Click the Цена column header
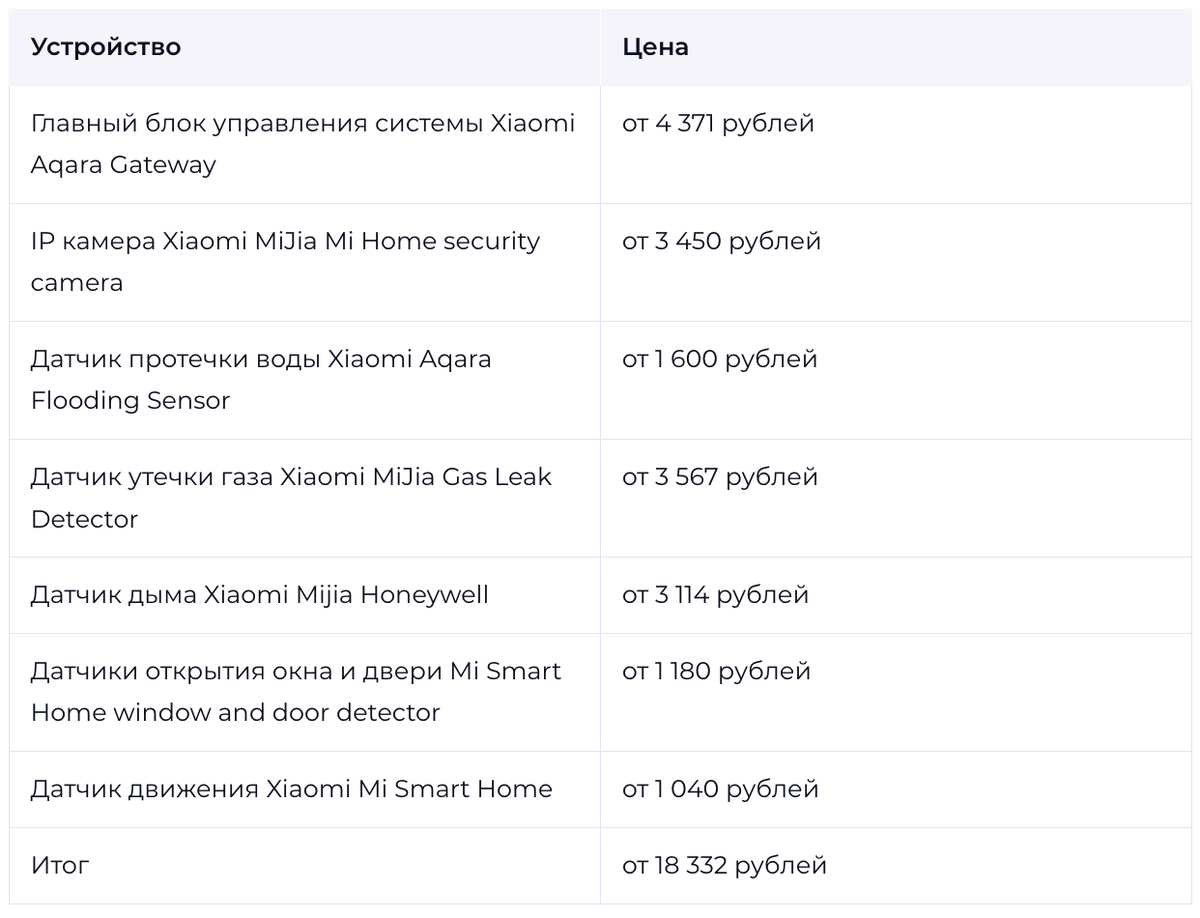This screenshot has width=1200, height=918. (x=655, y=47)
